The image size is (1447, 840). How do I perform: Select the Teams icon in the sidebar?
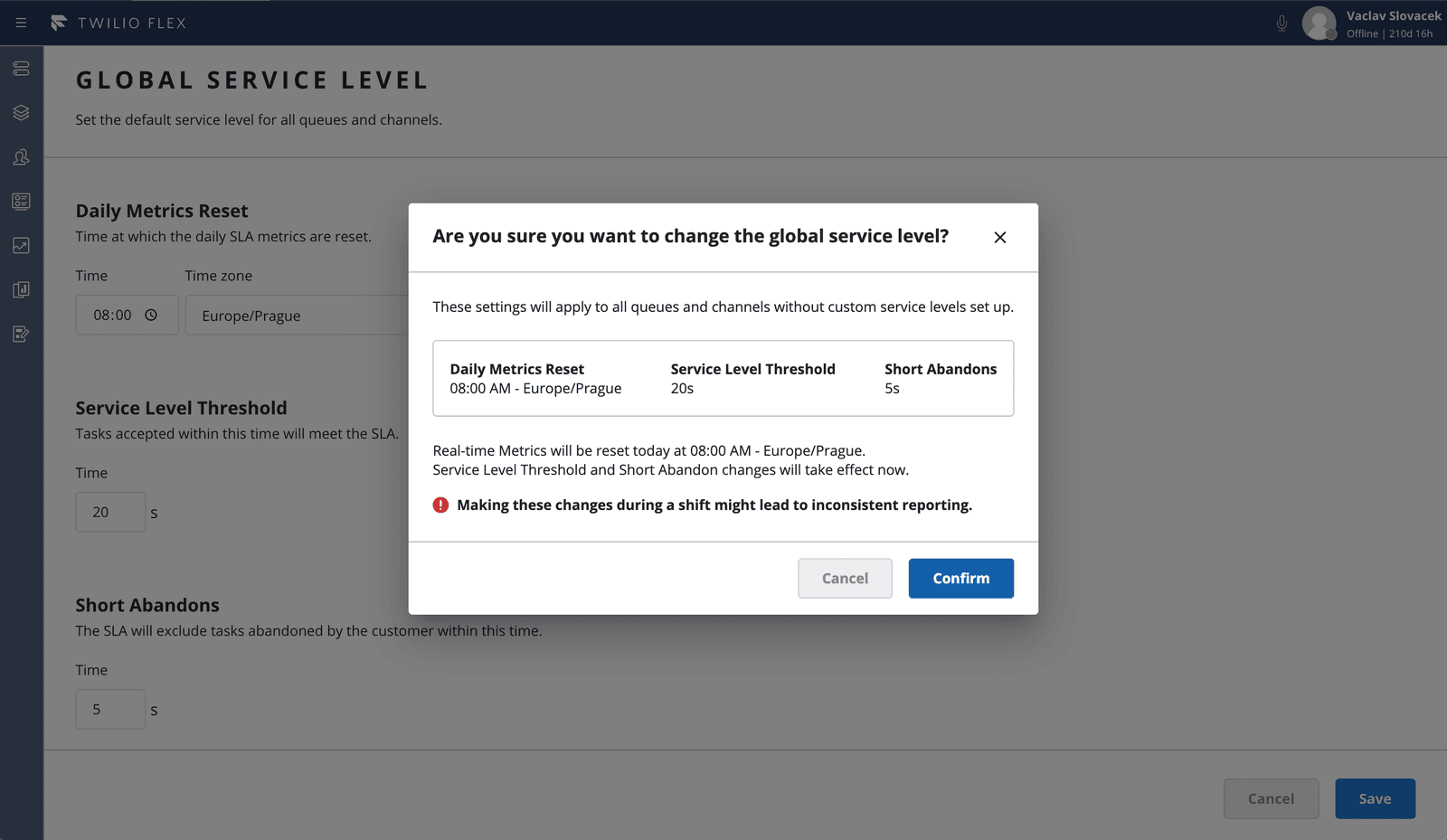21,156
